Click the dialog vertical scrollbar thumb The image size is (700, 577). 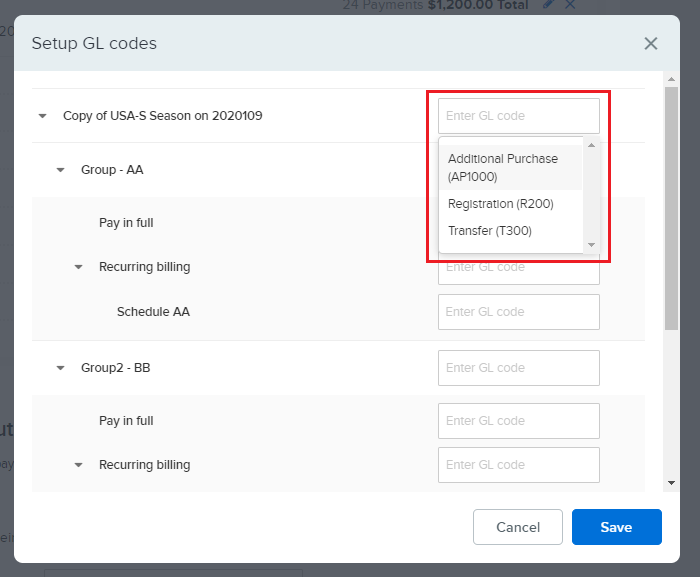(671, 209)
